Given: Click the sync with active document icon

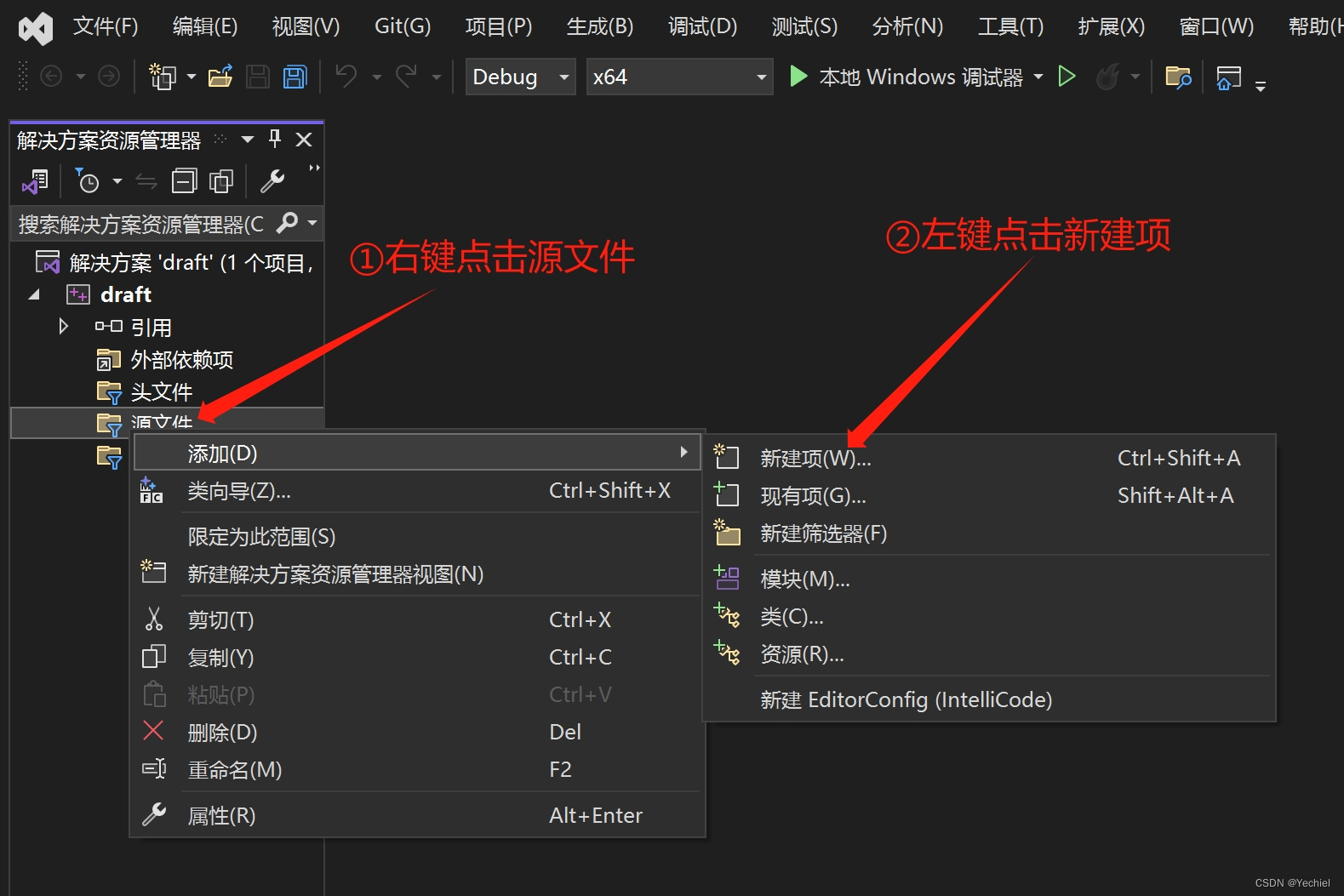Looking at the screenshot, I should tap(146, 181).
